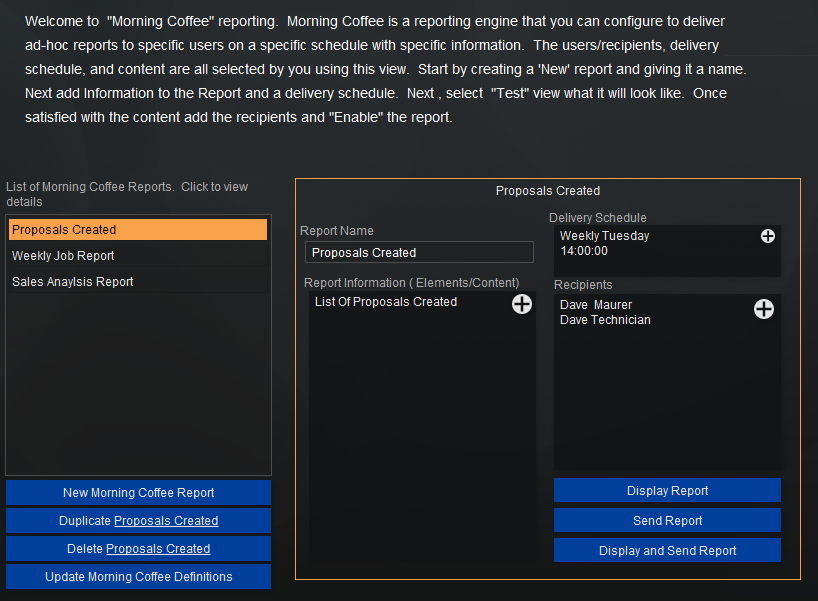818x601 pixels.
Task: Select the Weekly Tuesday 14:00:00 schedule entry
Action: pos(605,243)
